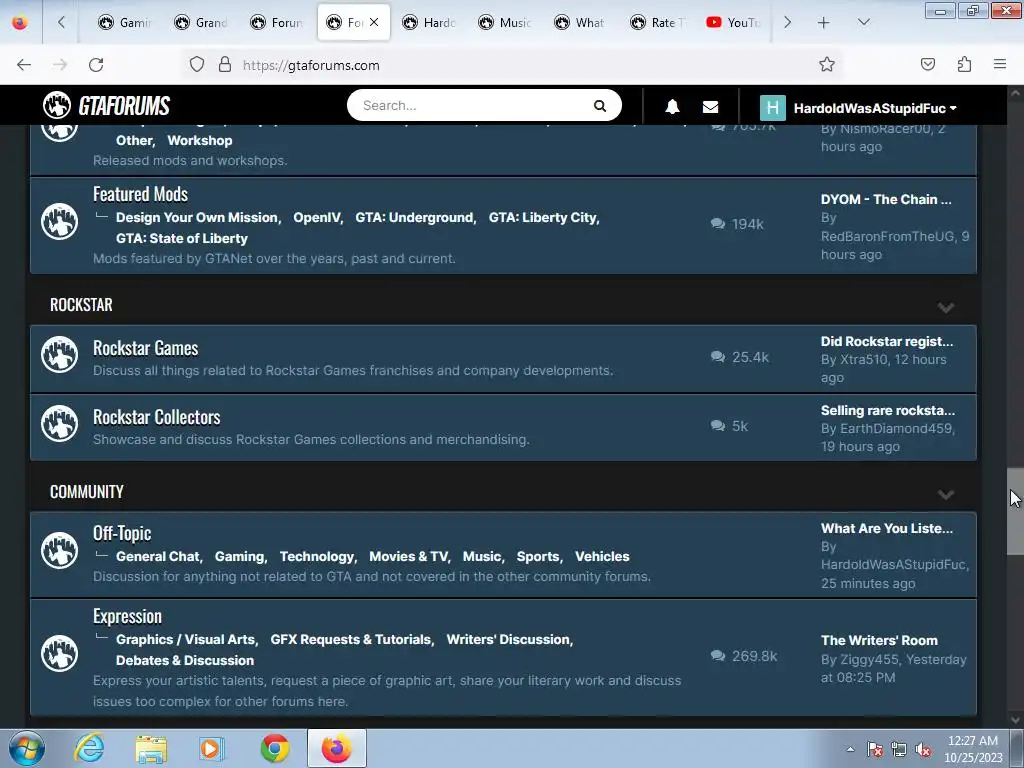This screenshot has height=768, width=1024.
Task: Switch to the Grand tab
Action: [200, 22]
